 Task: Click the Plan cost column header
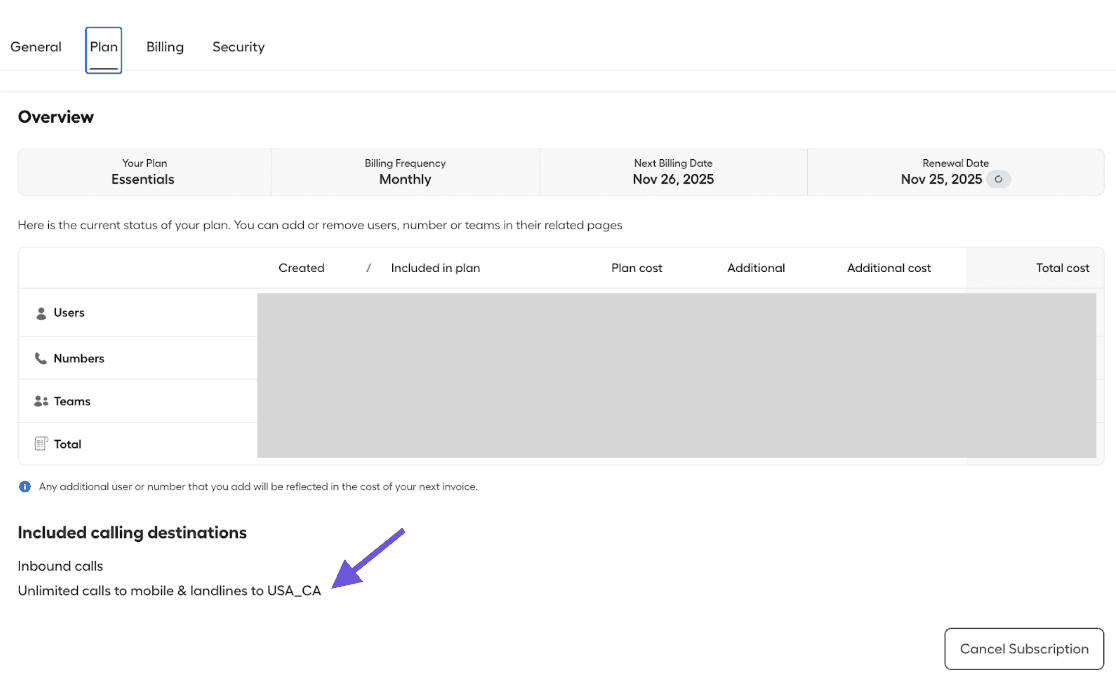tap(637, 267)
